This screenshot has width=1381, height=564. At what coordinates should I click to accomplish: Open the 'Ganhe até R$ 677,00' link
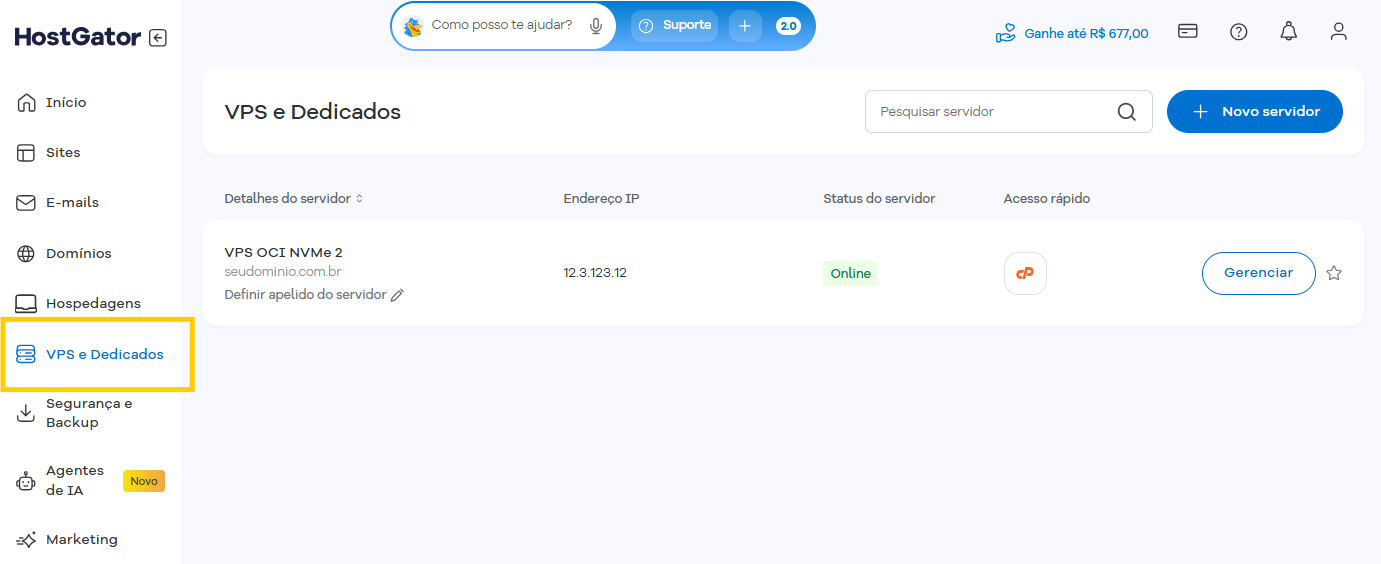coord(1072,33)
